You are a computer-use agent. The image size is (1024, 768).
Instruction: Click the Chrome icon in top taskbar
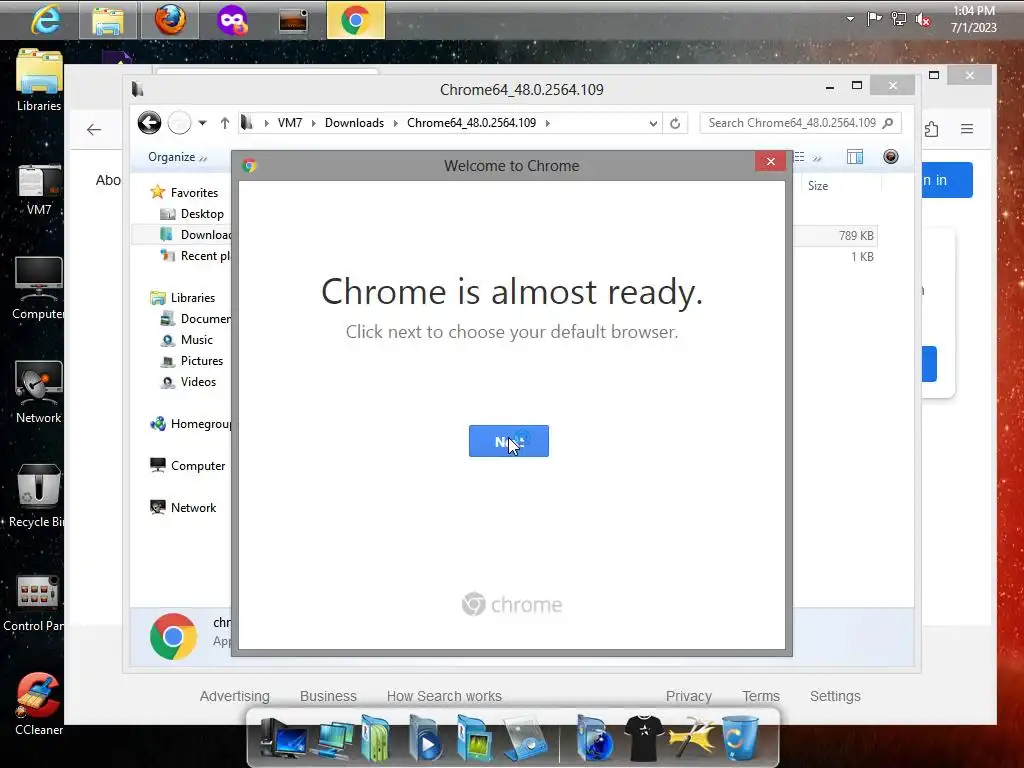pos(355,20)
